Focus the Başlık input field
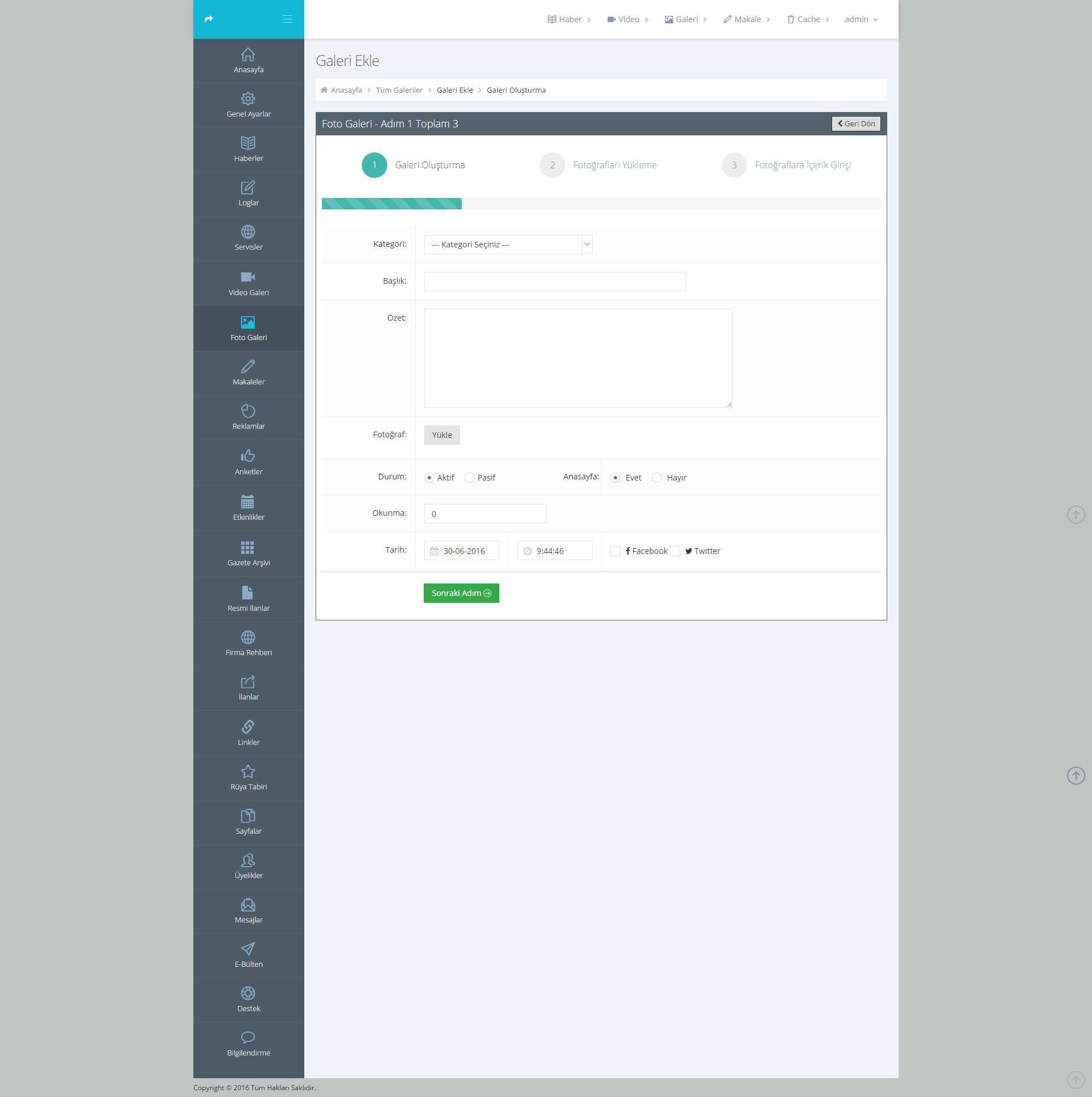 (555, 282)
